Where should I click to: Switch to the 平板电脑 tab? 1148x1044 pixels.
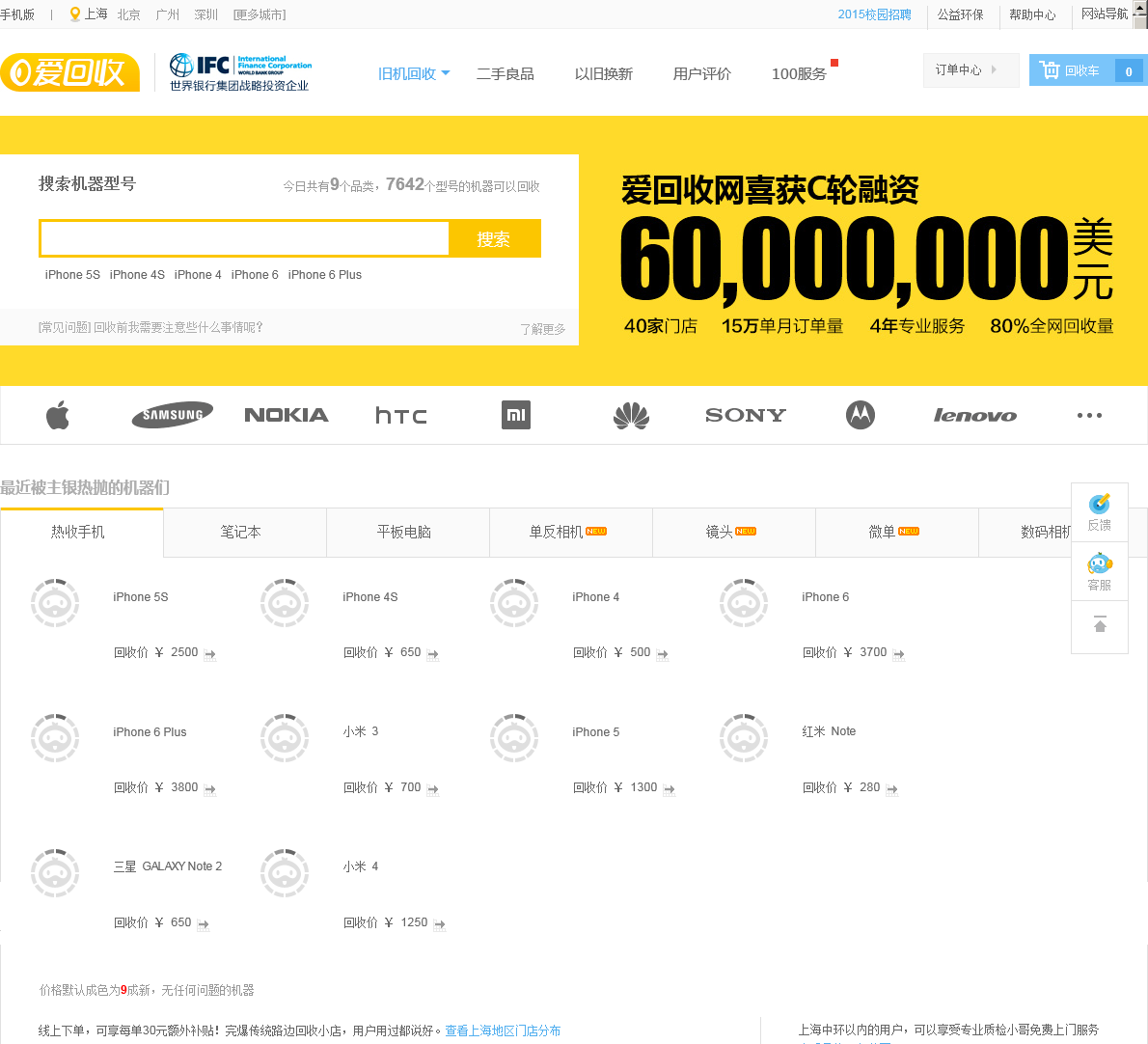click(x=408, y=533)
